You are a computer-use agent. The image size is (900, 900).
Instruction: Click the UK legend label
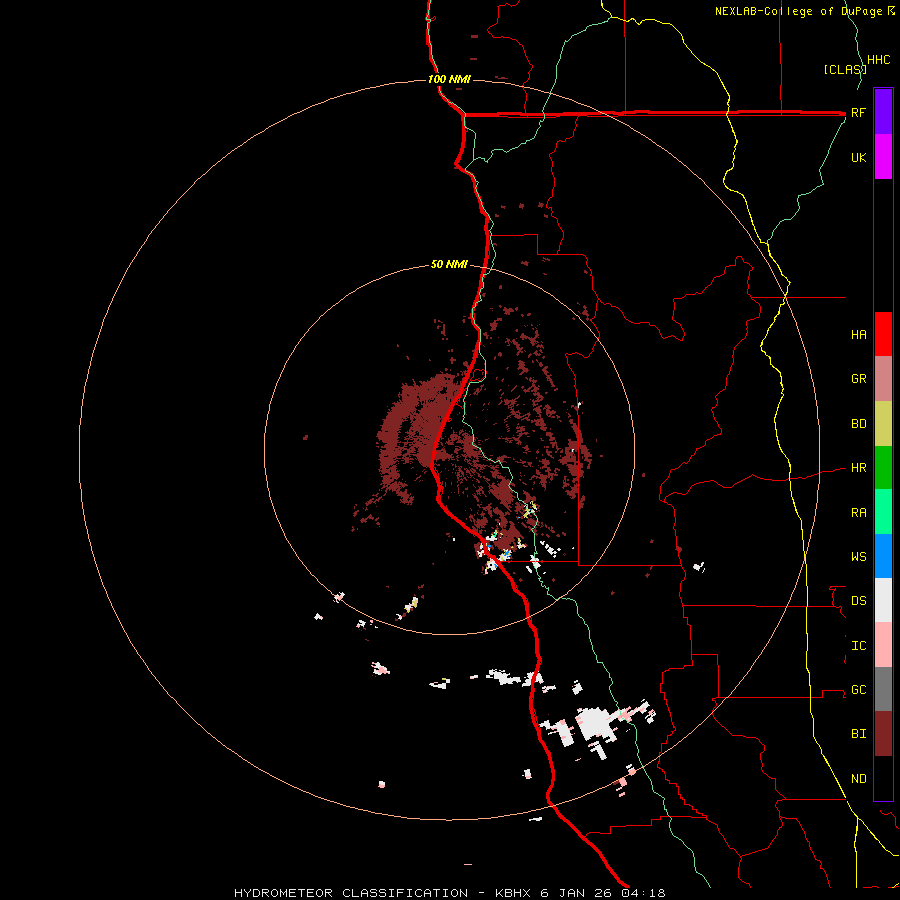[x=858, y=157]
